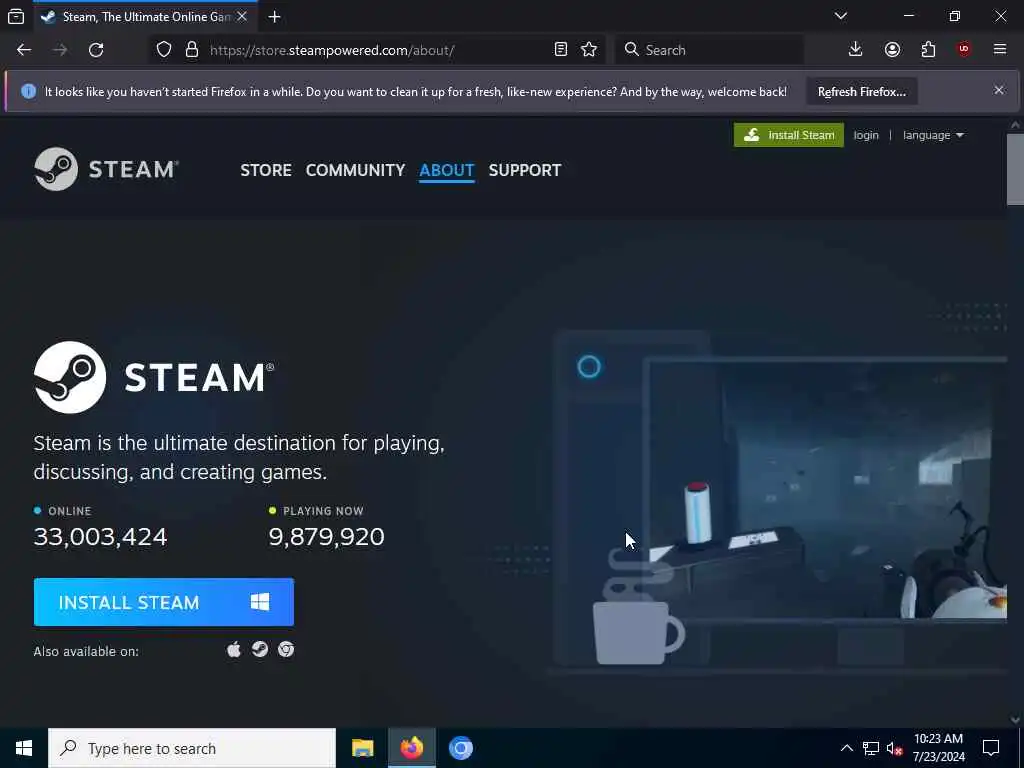Show hidden system tray icons
This screenshot has height=768, width=1024.
pyautogui.click(x=846, y=748)
